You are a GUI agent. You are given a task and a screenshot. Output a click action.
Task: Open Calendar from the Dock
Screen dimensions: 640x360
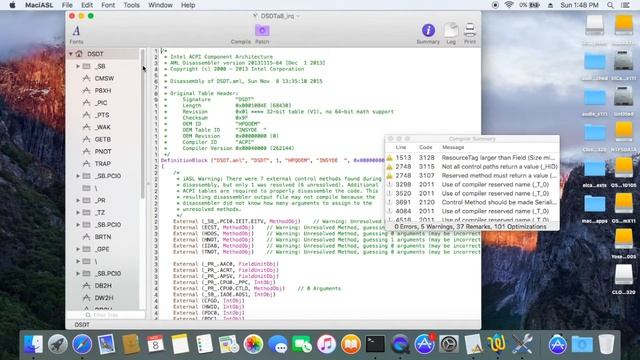tap(156, 344)
